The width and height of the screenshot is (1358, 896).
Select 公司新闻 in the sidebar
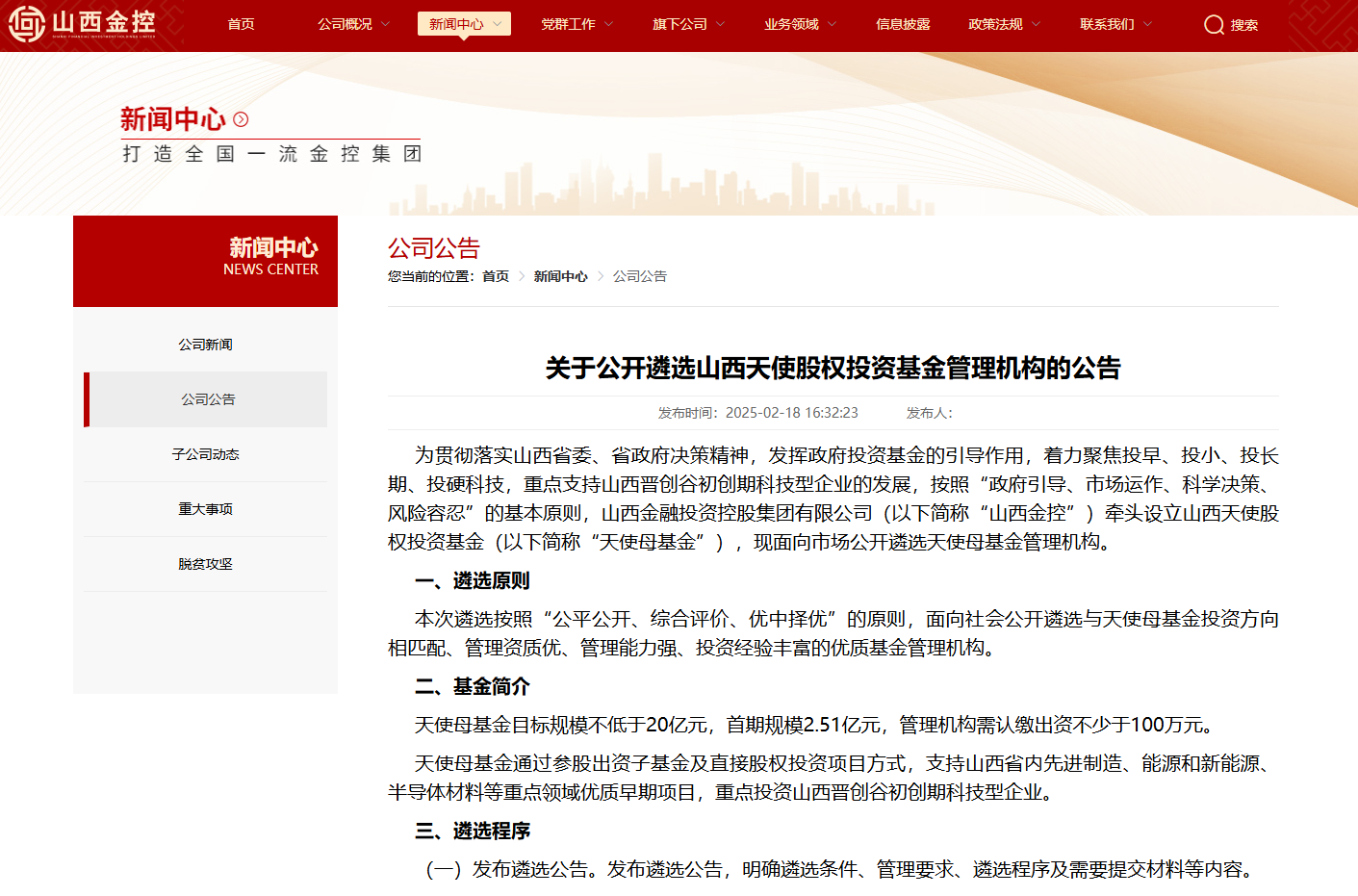pos(205,345)
